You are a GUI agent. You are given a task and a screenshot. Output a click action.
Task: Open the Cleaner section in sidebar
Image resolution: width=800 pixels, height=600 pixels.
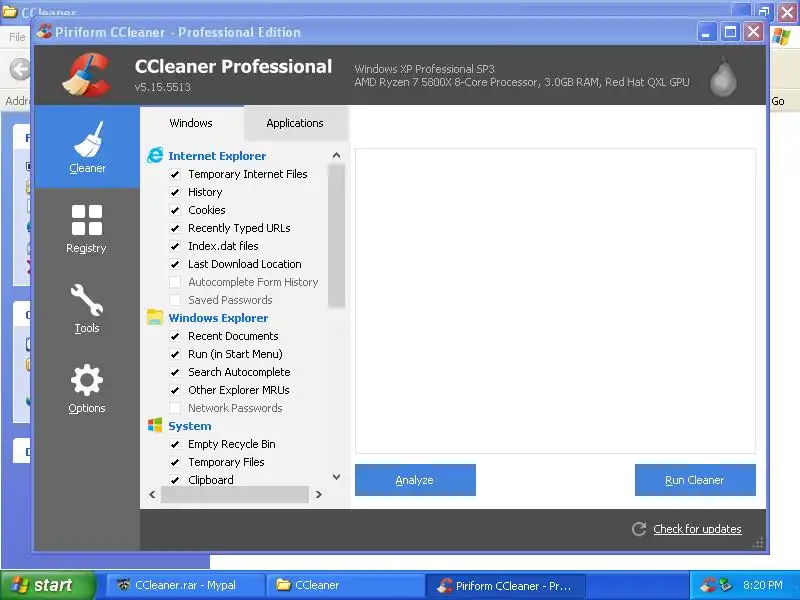tap(87, 147)
